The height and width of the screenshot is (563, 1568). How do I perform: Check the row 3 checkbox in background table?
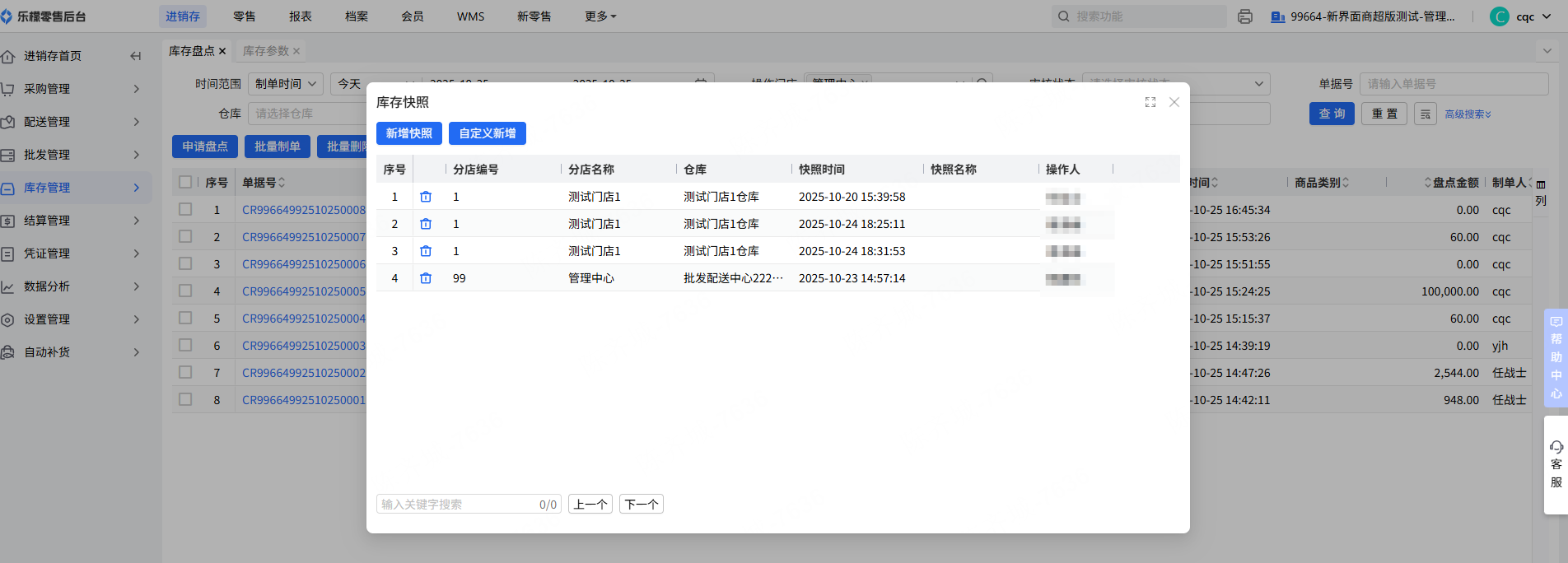pos(185,263)
